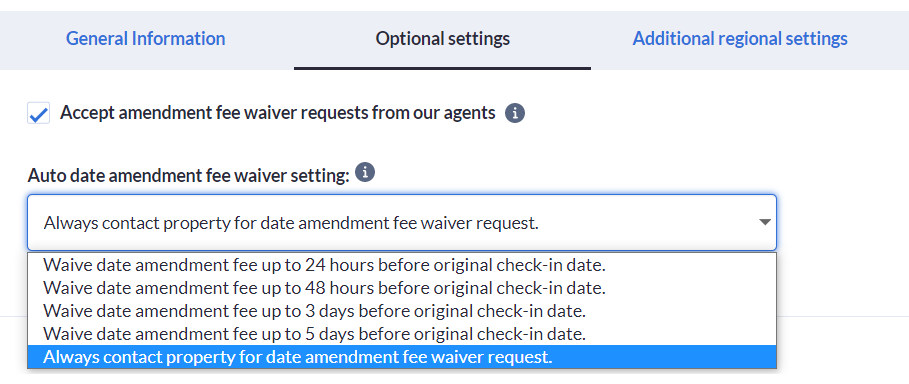The height and width of the screenshot is (384, 909).
Task: Toggle via 'Accept amendment fee waiver requests' label
Action: pos(278,113)
